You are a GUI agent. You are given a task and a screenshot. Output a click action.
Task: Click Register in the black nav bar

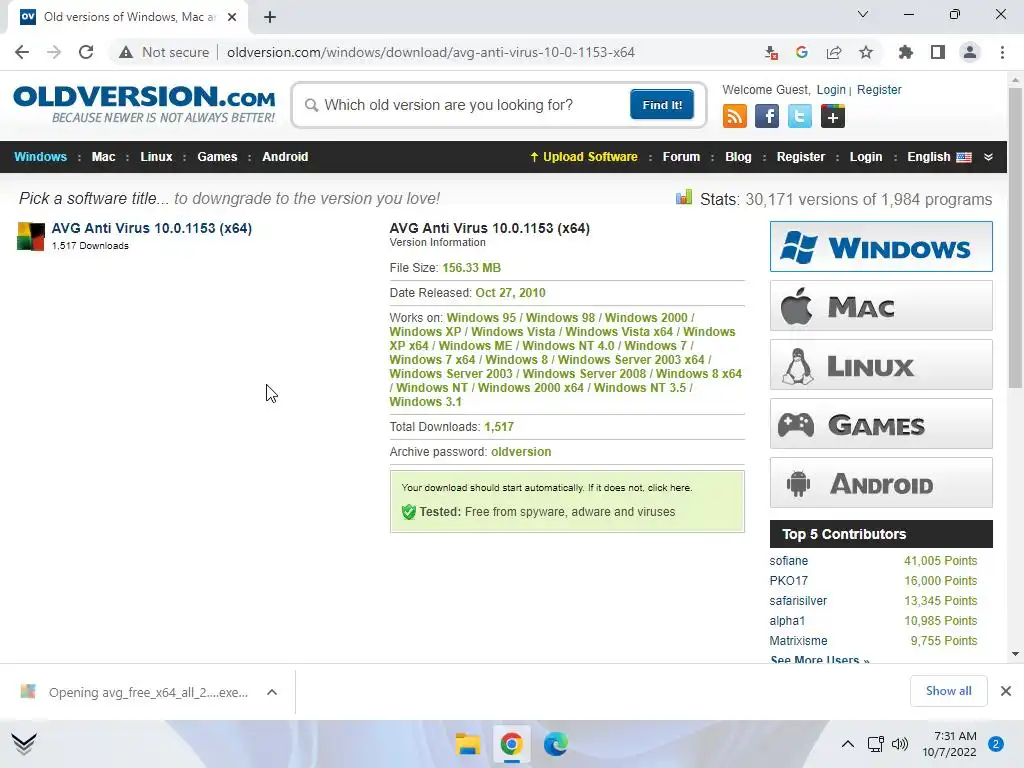tap(801, 157)
